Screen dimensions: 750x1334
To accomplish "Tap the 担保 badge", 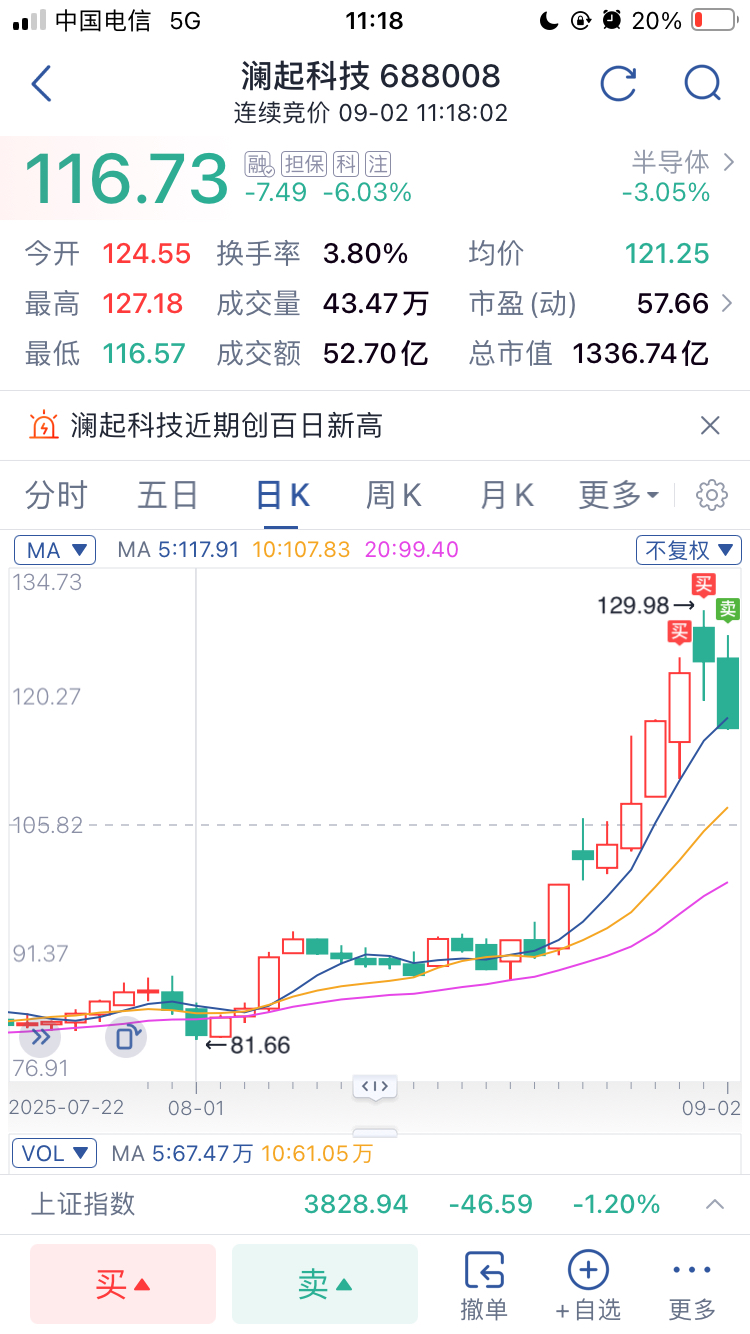I will (x=304, y=163).
